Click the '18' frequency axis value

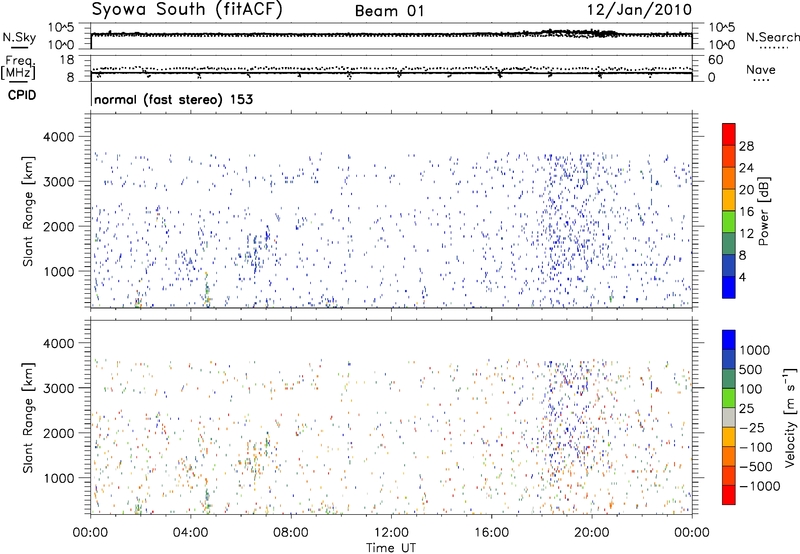[67, 60]
